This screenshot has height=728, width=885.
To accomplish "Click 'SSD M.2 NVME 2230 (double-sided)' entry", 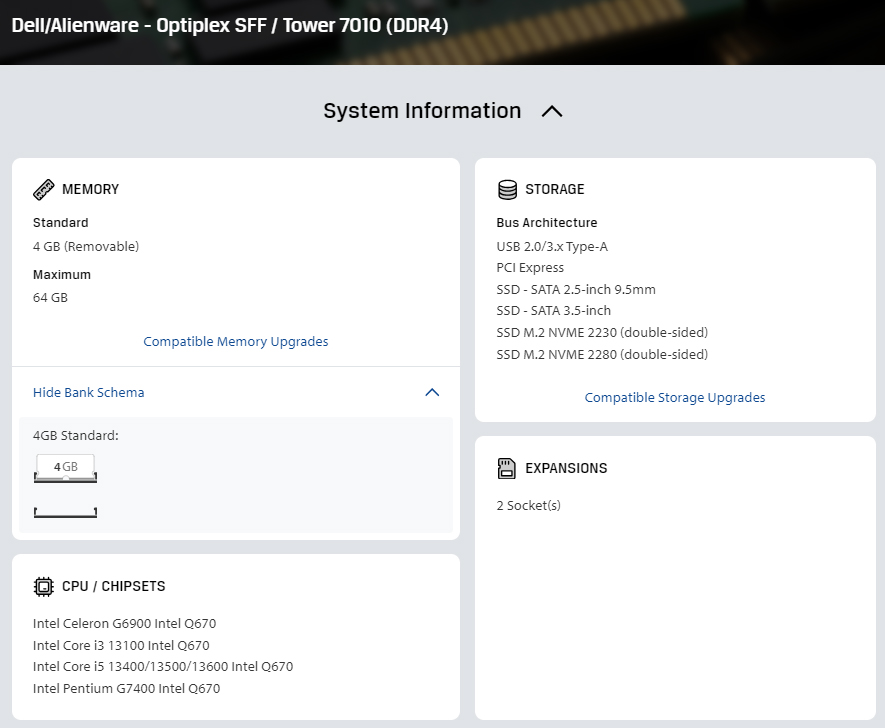I will 602,332.
